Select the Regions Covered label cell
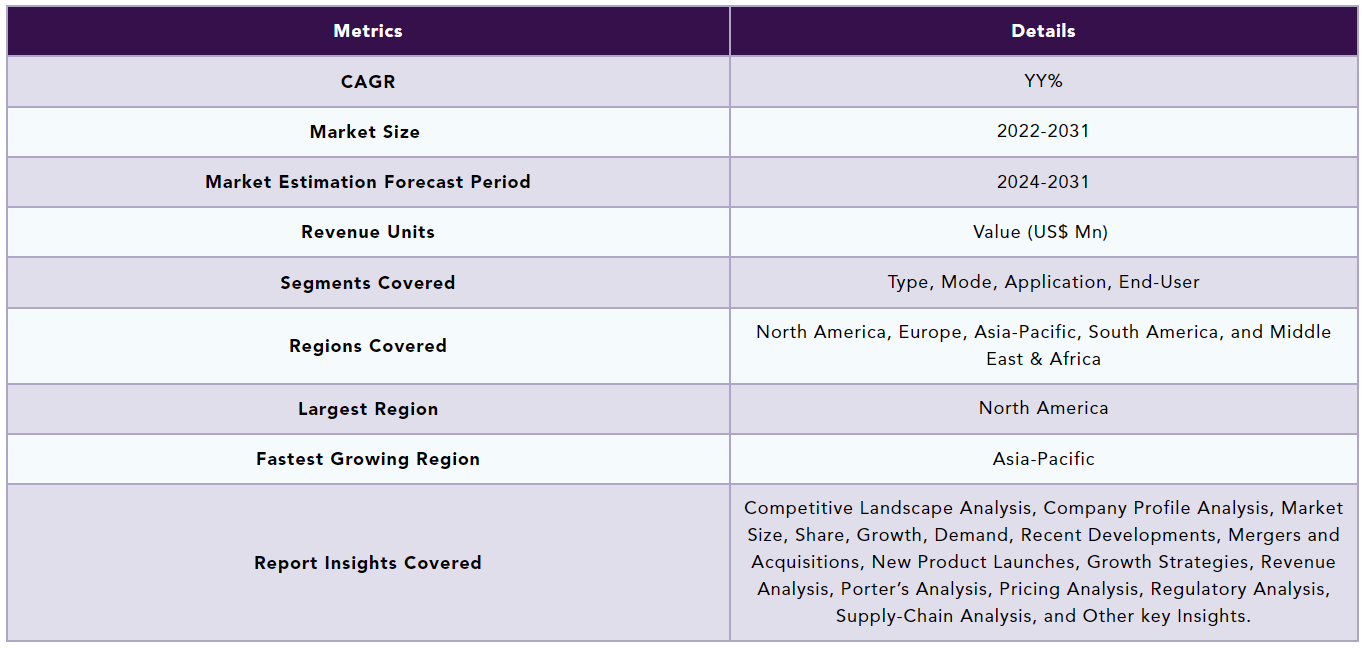 tap(368, 346)
